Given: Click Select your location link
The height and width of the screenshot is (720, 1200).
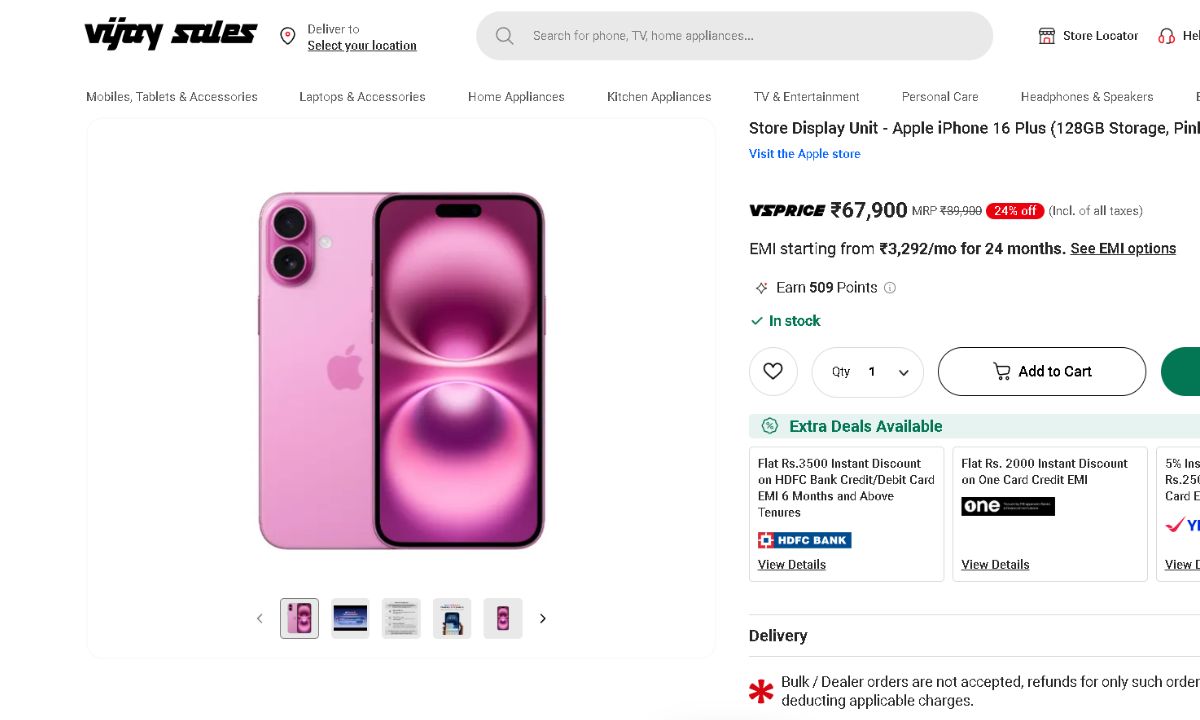Looking at the screenshot, I should [x=362, y=46].
